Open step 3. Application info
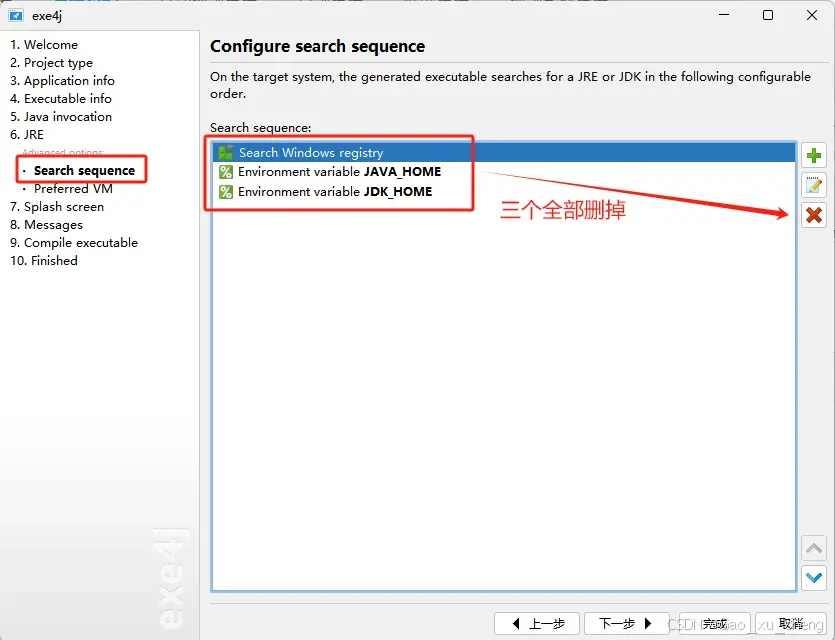Viewport: 835px width, 640px height. 62,80
